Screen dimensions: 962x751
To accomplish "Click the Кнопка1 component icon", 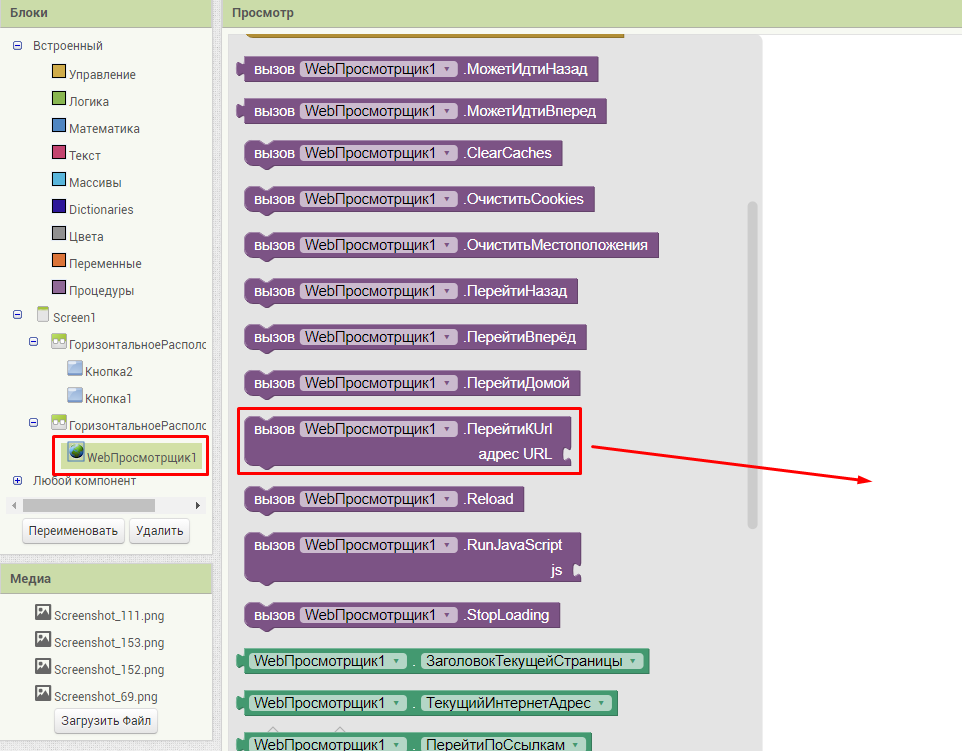I will point(74,397).
